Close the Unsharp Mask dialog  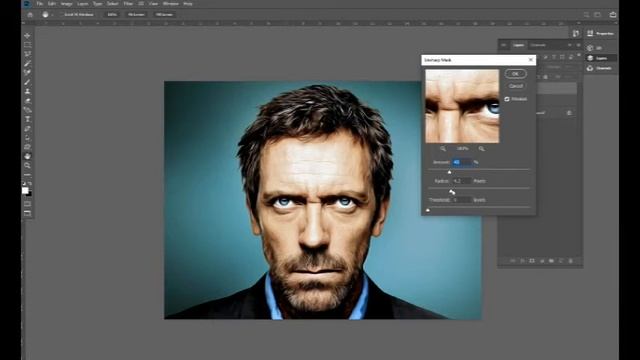pyautogui.click(x=531, y=60)
